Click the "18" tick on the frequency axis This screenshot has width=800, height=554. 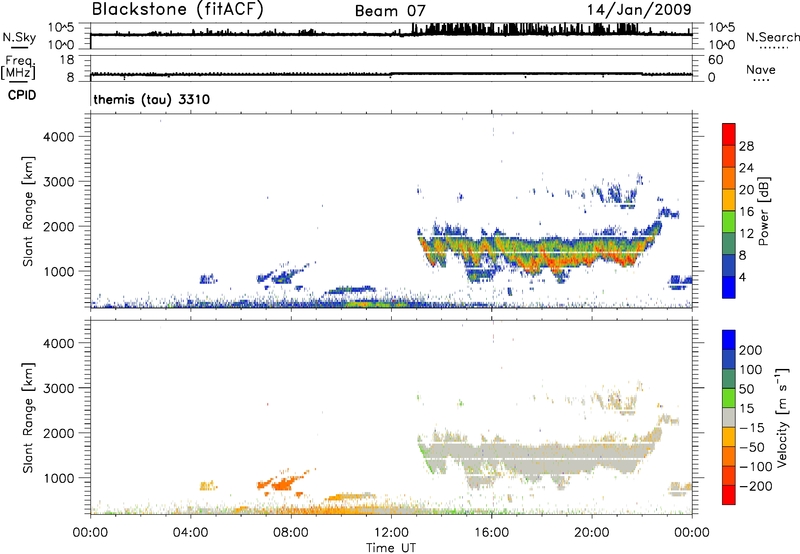pyautogui.click(x=67, y=60)
